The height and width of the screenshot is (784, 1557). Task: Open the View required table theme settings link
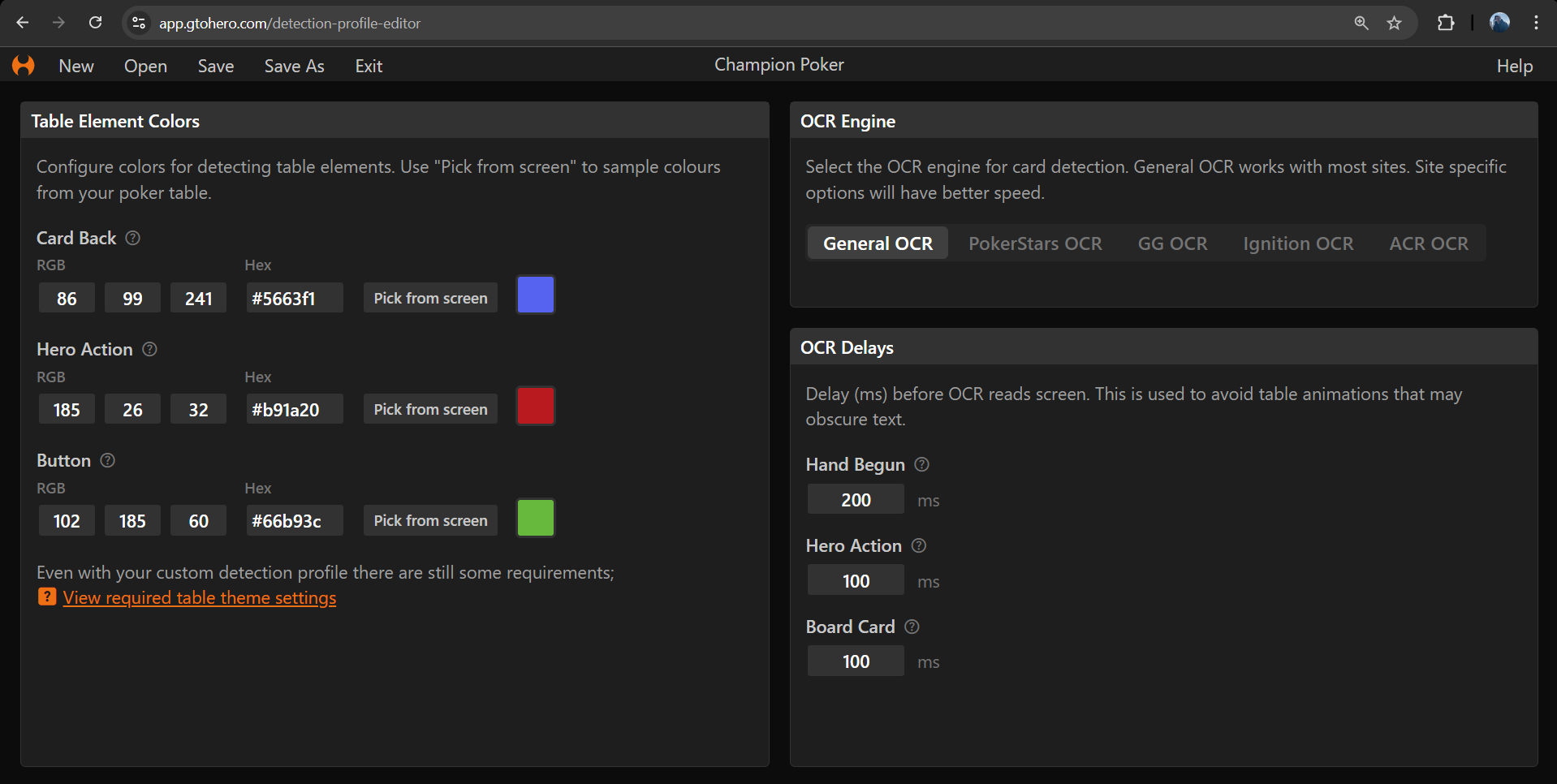pos(200,598)
